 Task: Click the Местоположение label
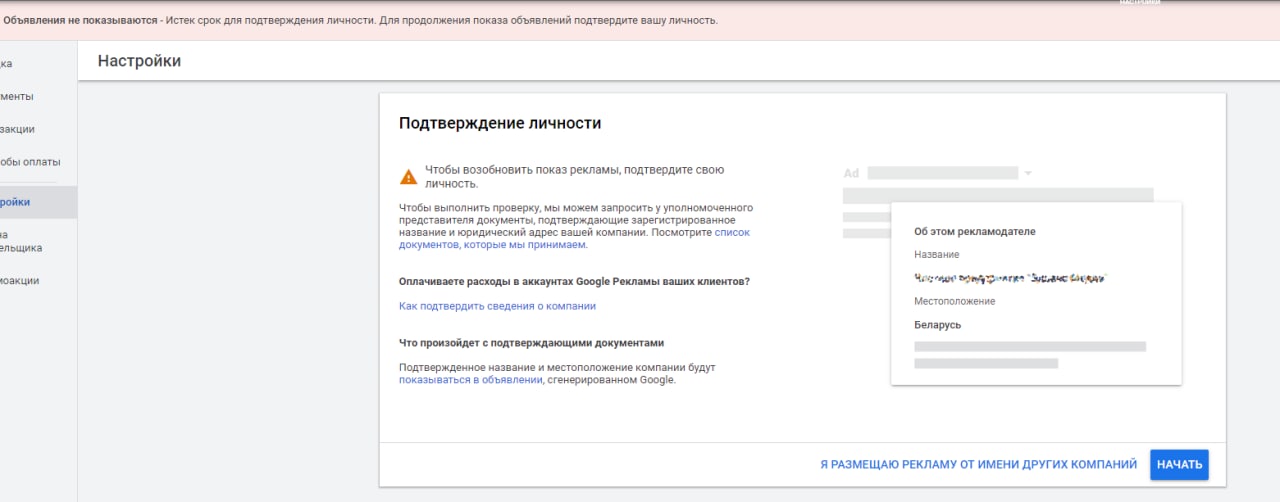point(954,301)
